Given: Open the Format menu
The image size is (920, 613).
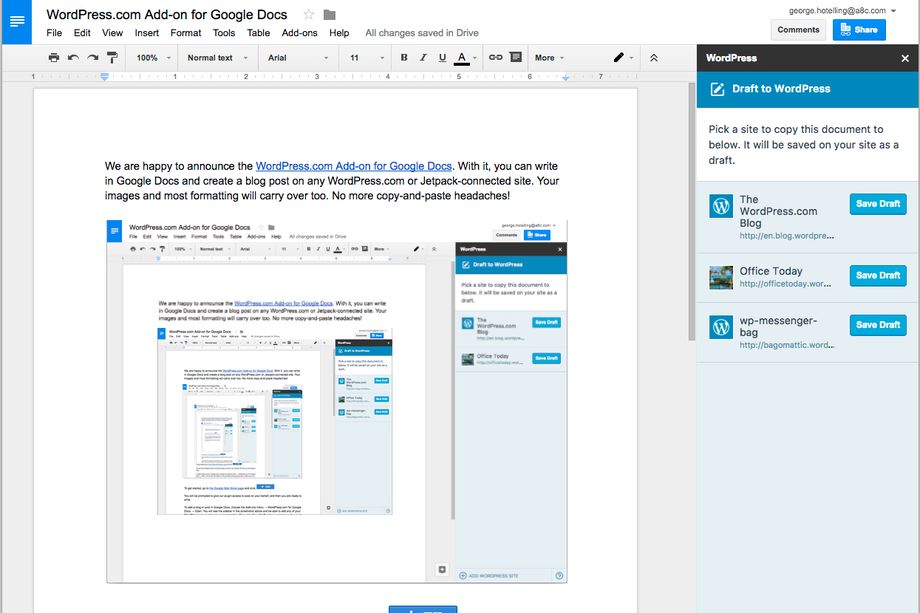Looking at the screenshot, I should click(185, 33).
